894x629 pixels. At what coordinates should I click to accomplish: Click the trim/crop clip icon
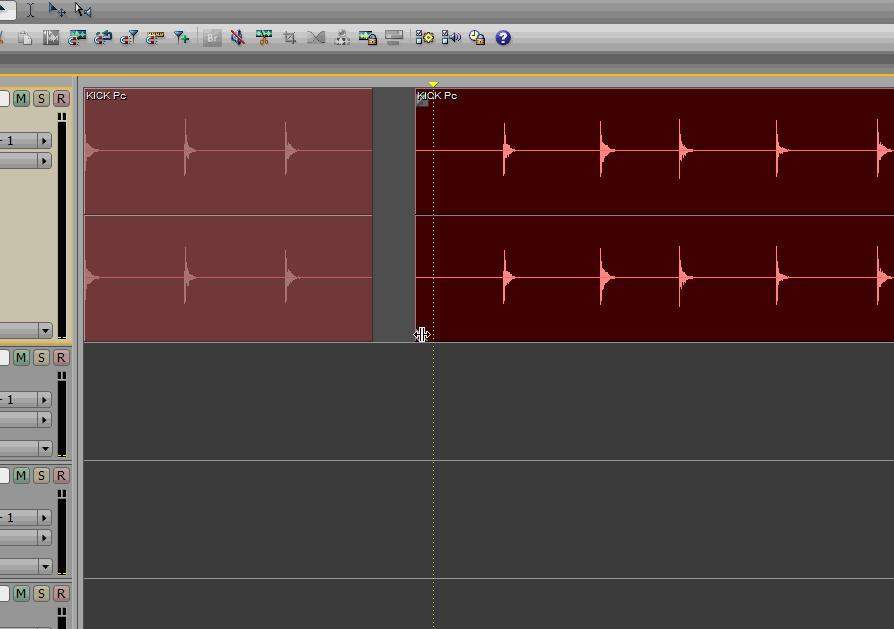pyautogui.click(x=290, y=38)
